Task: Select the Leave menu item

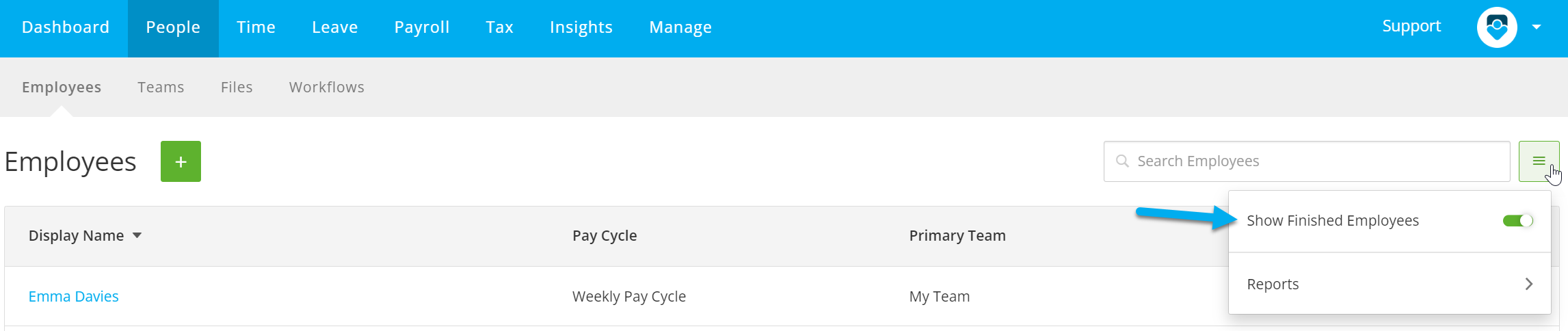Action: pos(335,27)
